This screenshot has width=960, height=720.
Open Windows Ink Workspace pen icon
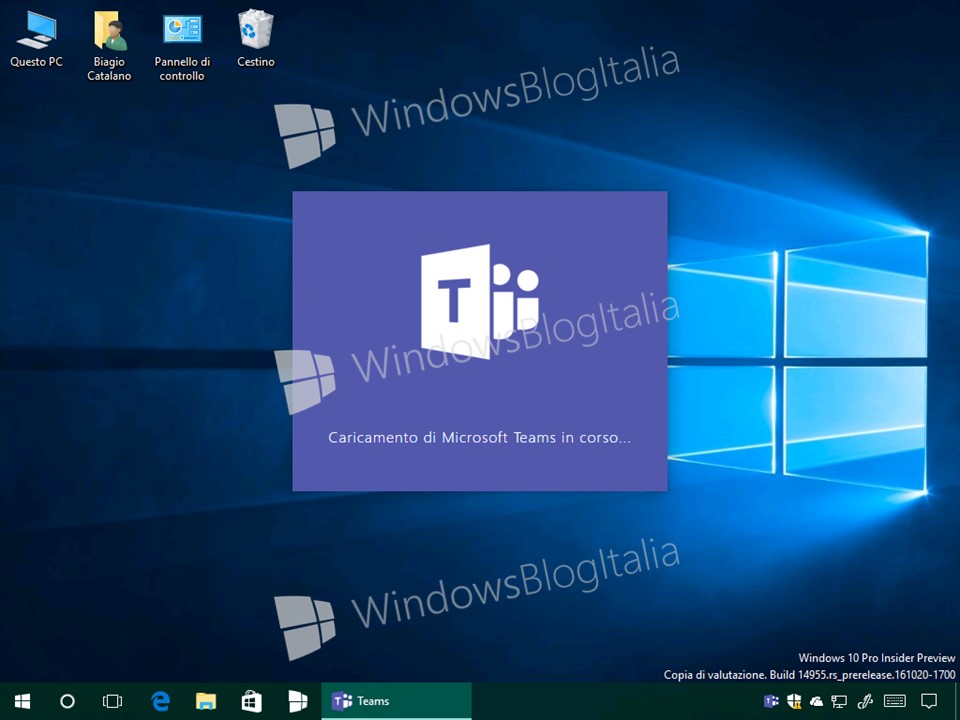point(865,701)
